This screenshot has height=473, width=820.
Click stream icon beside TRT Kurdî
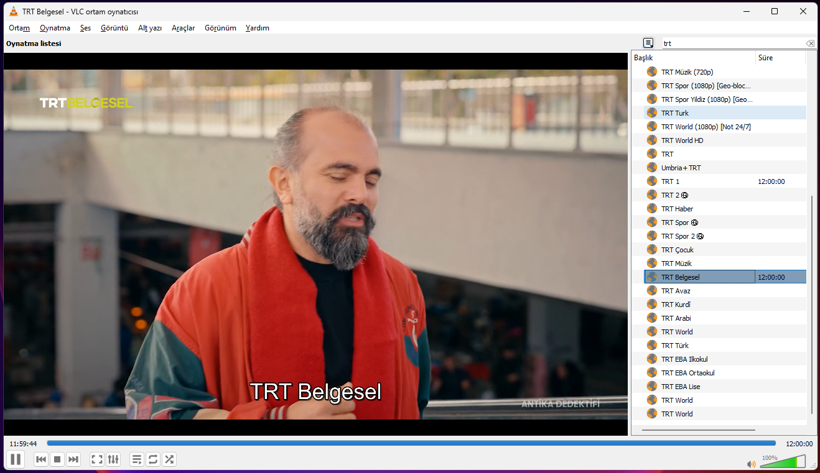tap(652, 304)
